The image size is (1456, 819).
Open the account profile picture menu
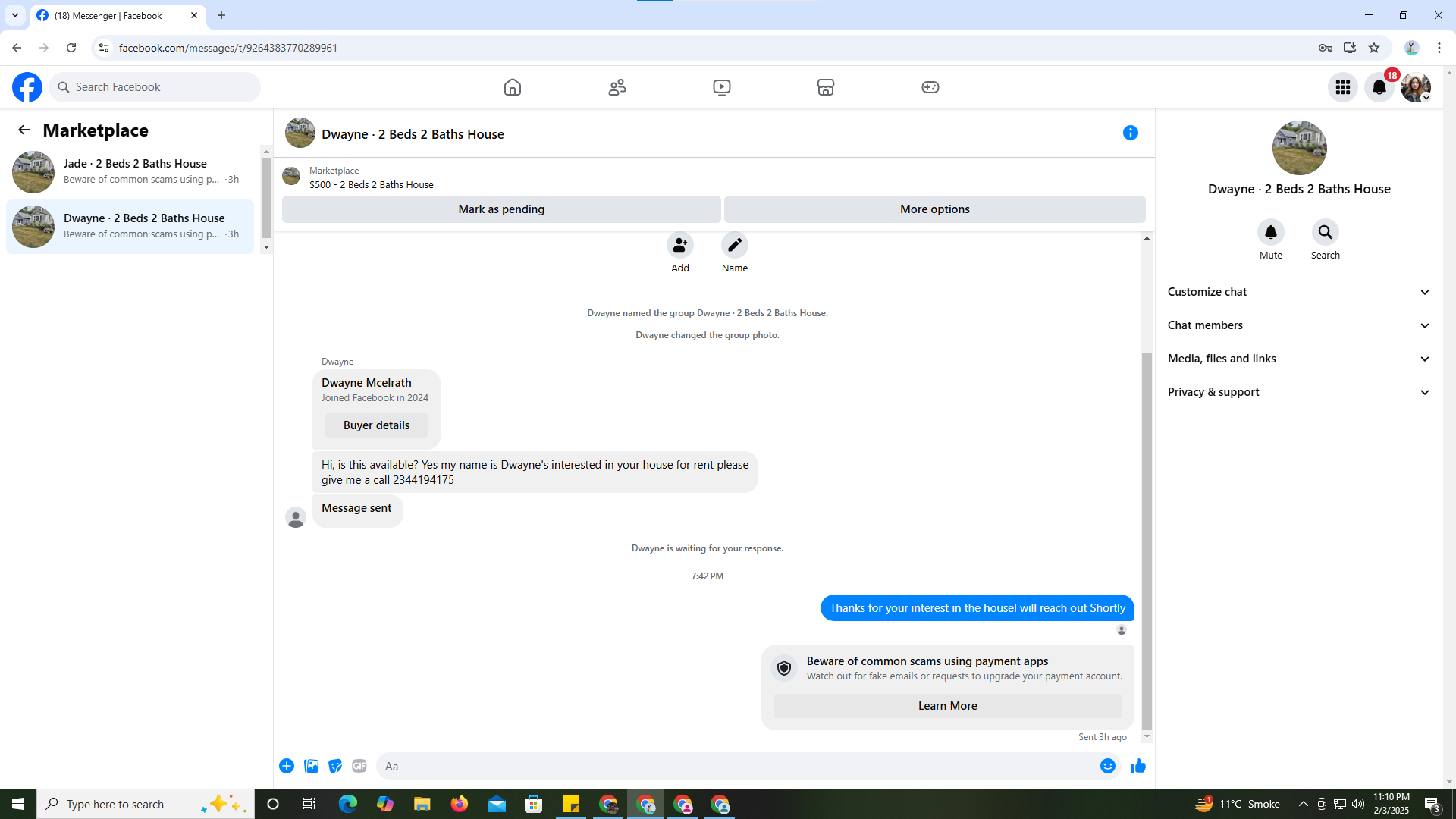pos(1416,87)
